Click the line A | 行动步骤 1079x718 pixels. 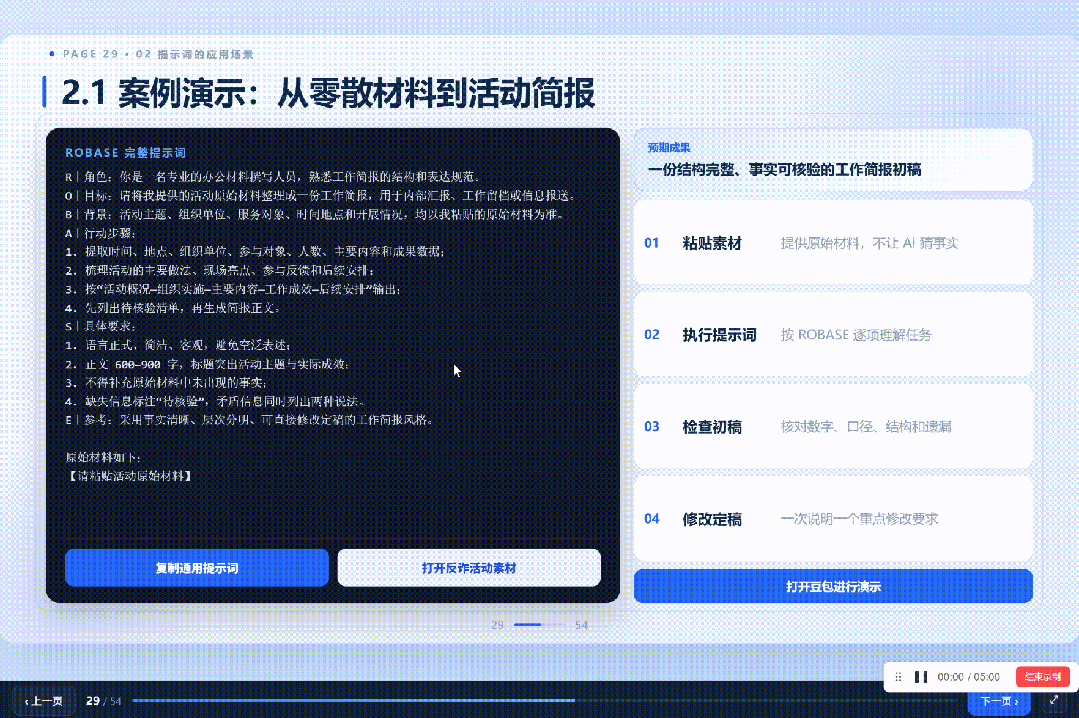[100, 233]
